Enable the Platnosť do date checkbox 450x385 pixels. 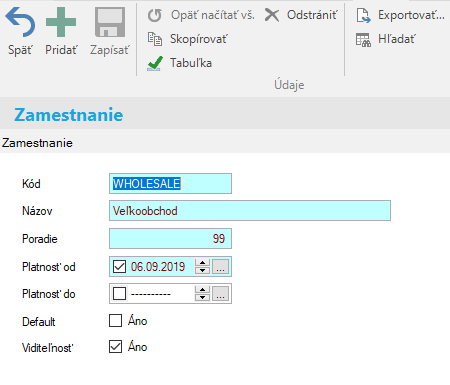(119, 294)
